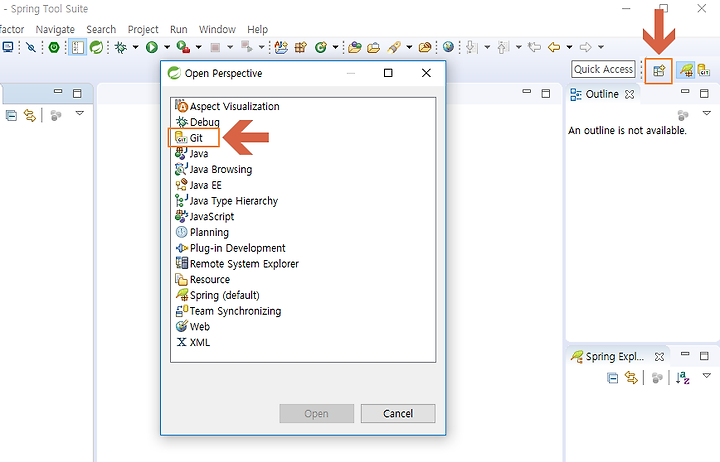Open the New Class dropdown arrow
This screenshot has height=462, width=720.
335,47
